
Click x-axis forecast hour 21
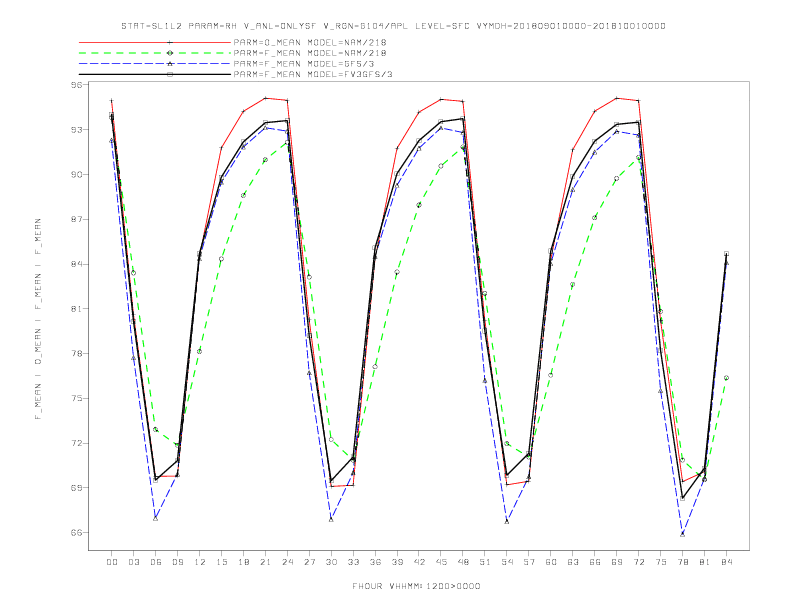click(265, 562)
